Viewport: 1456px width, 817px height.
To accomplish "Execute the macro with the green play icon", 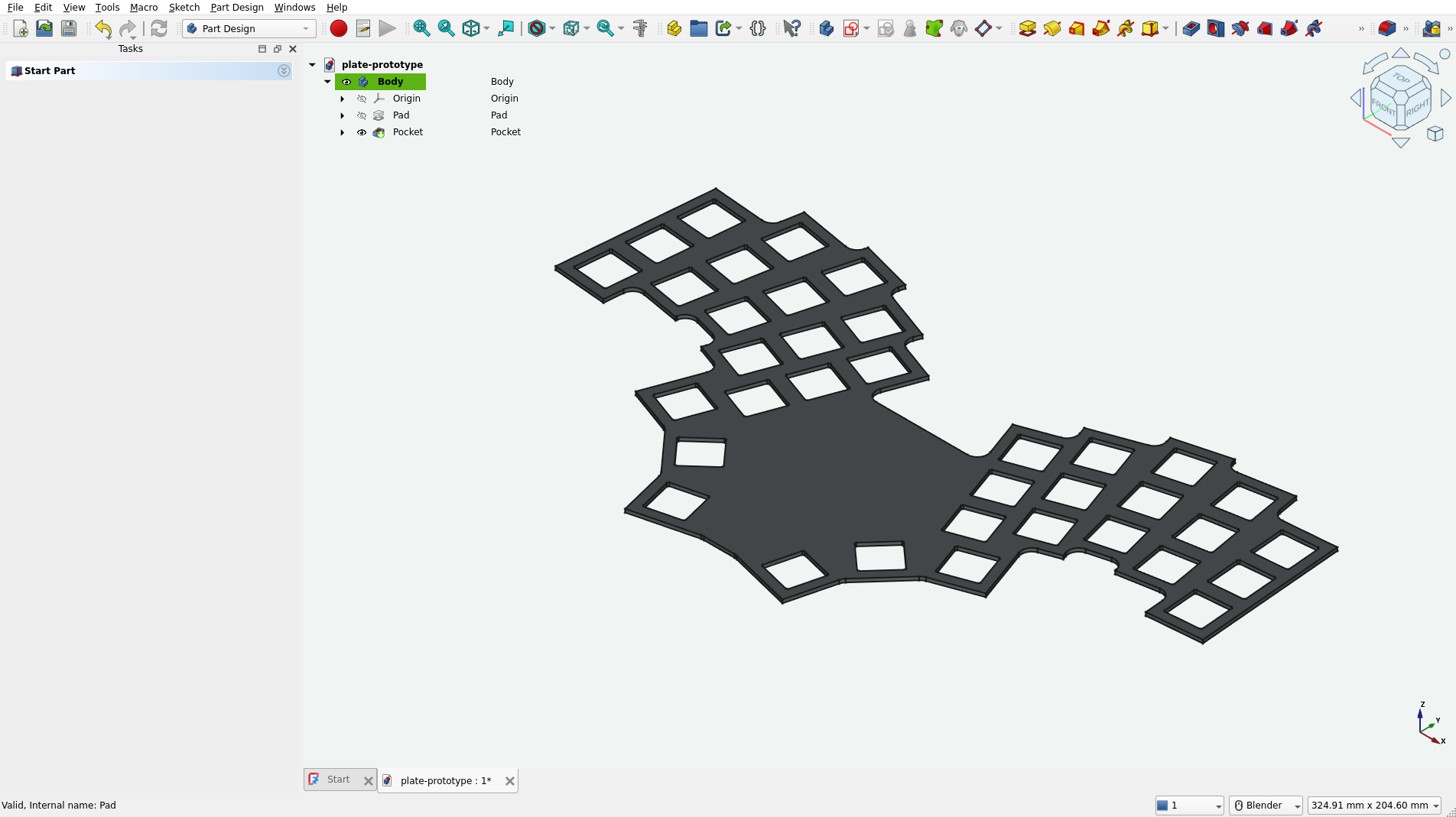I will pos(387,28).
